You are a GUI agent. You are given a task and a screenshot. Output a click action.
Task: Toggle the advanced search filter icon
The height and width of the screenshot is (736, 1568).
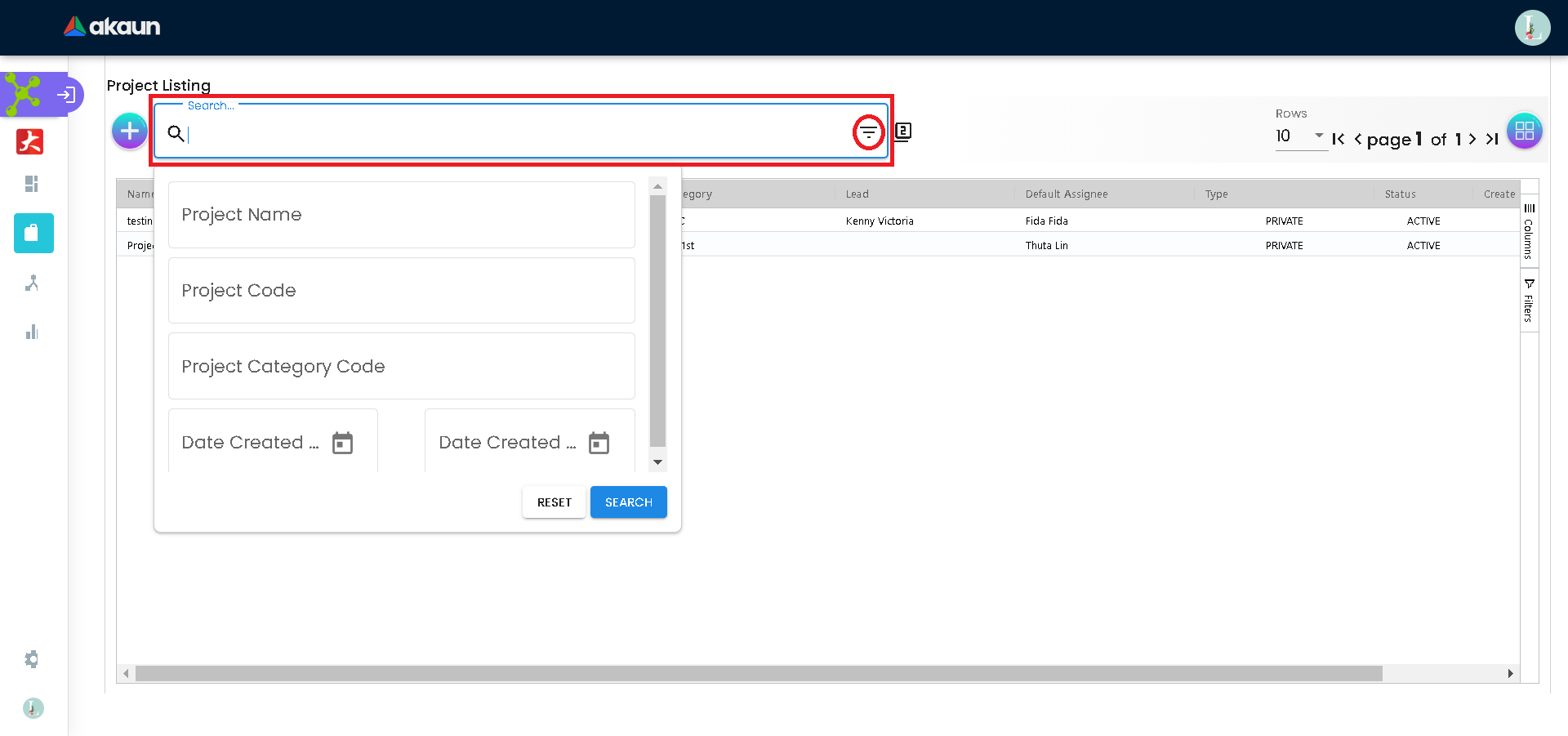tap(868, 132)
